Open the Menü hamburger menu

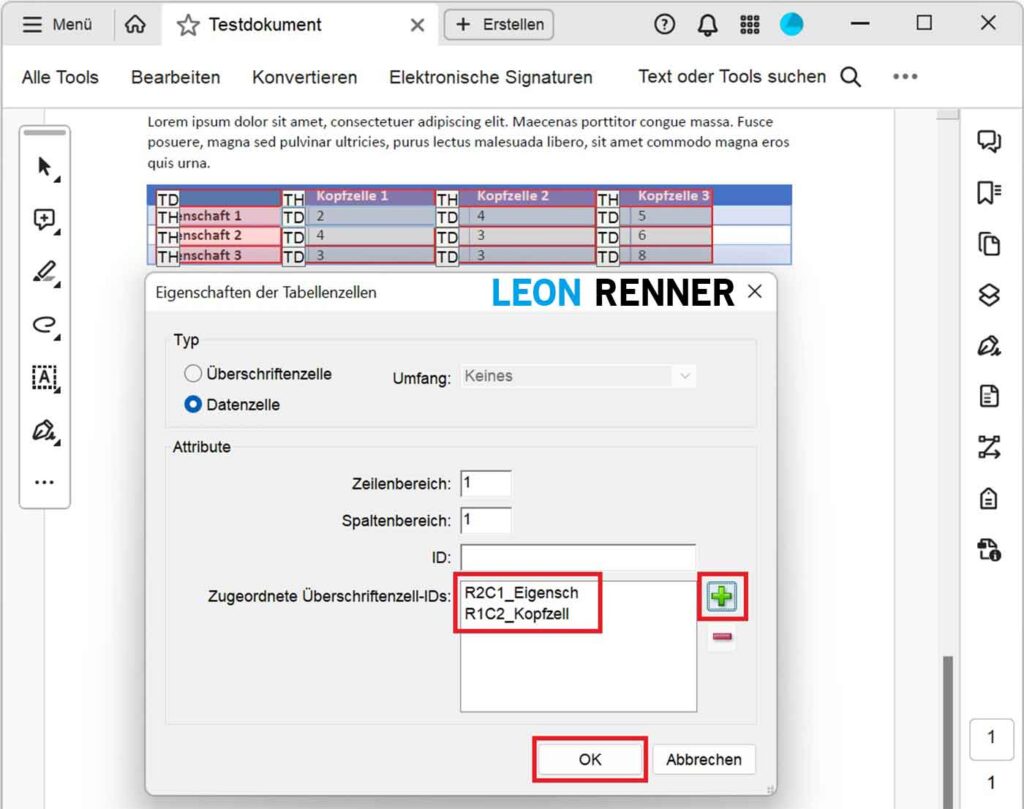coord(57,25)
